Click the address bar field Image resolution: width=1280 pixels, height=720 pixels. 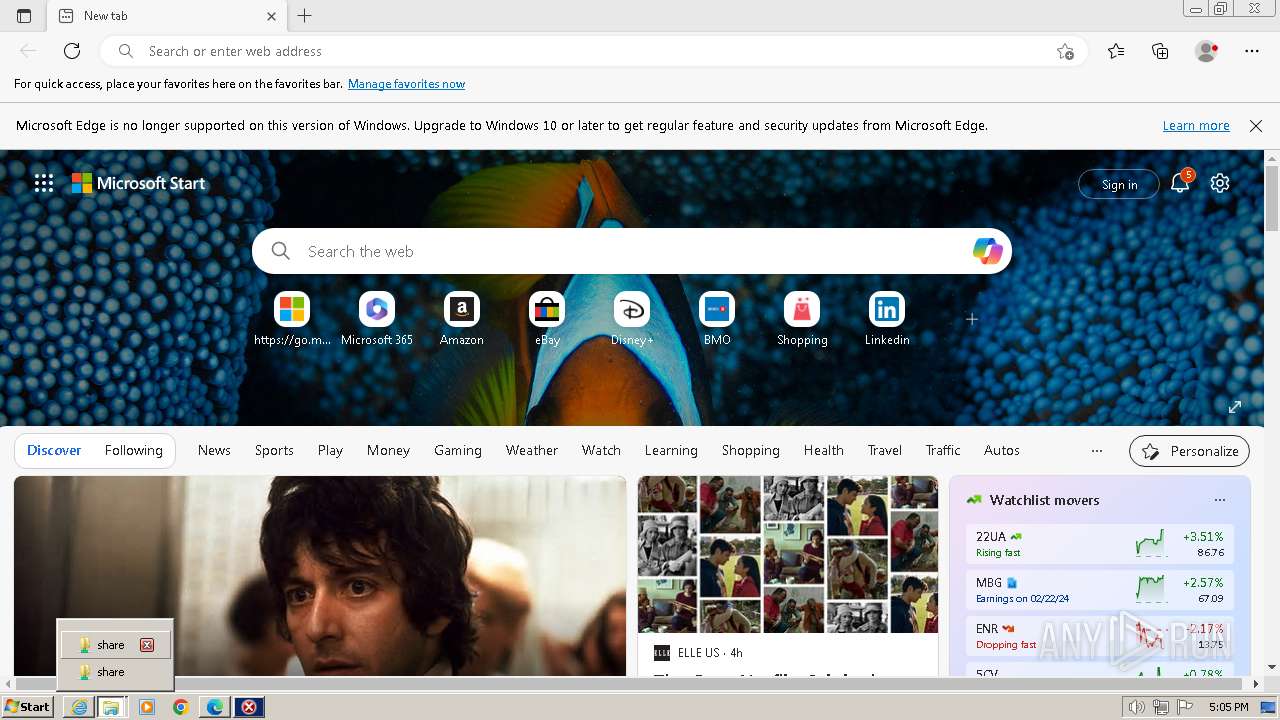(x=595, y=51)
